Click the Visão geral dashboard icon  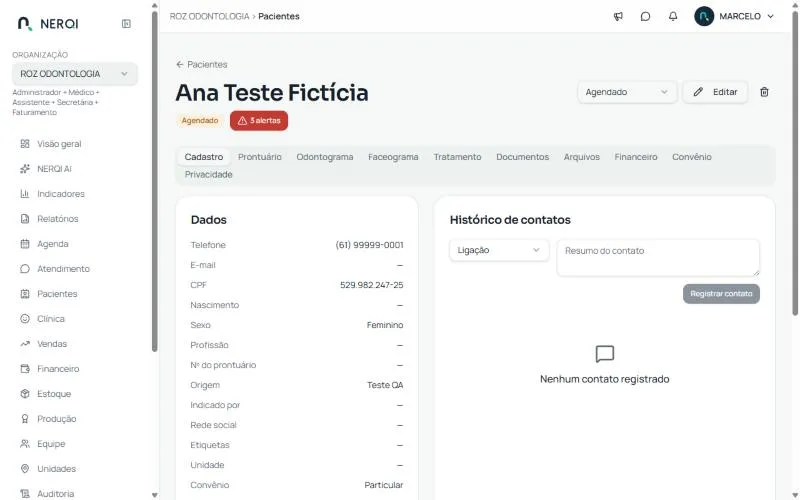[24, 144]
